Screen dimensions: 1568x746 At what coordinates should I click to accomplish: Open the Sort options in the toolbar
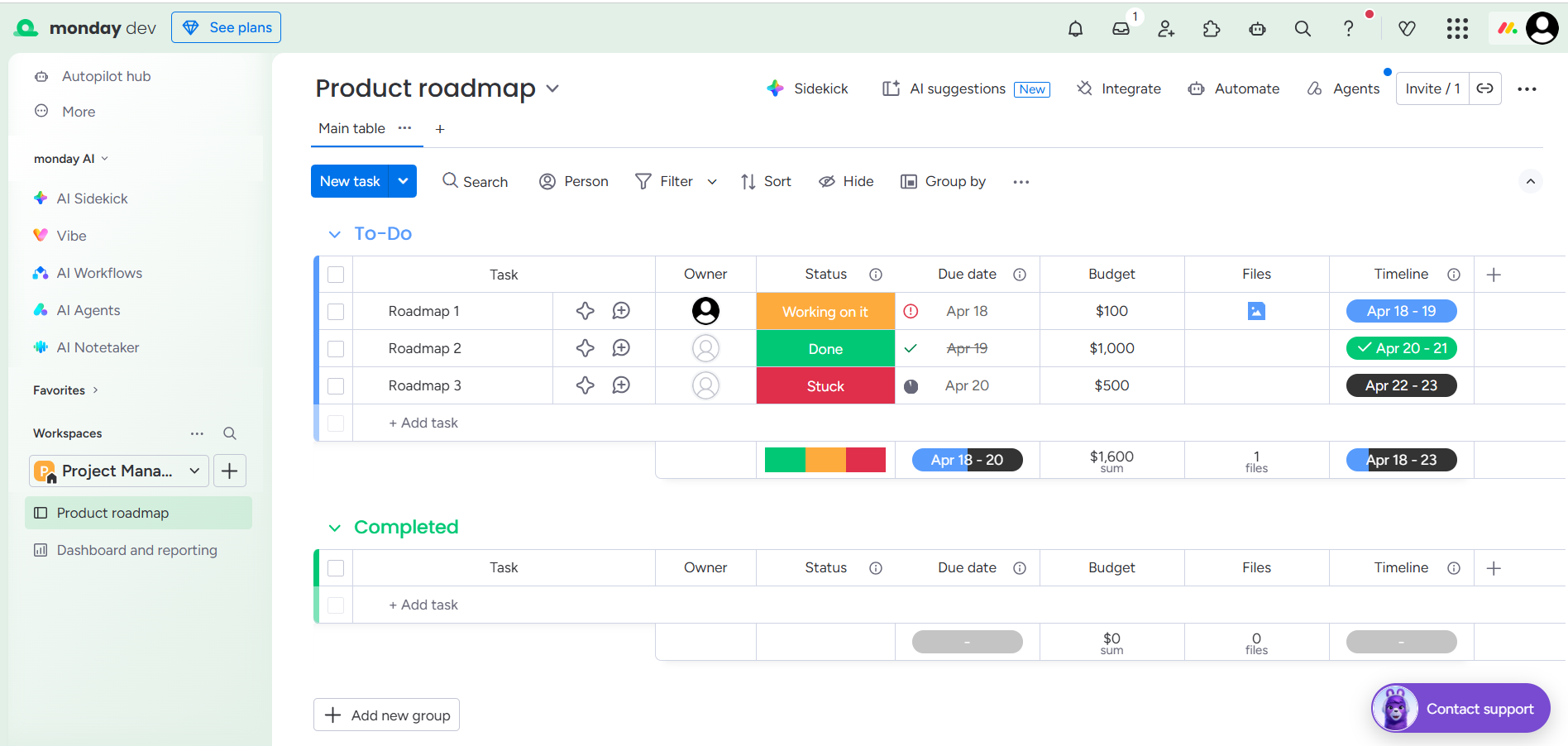point(765,181)
